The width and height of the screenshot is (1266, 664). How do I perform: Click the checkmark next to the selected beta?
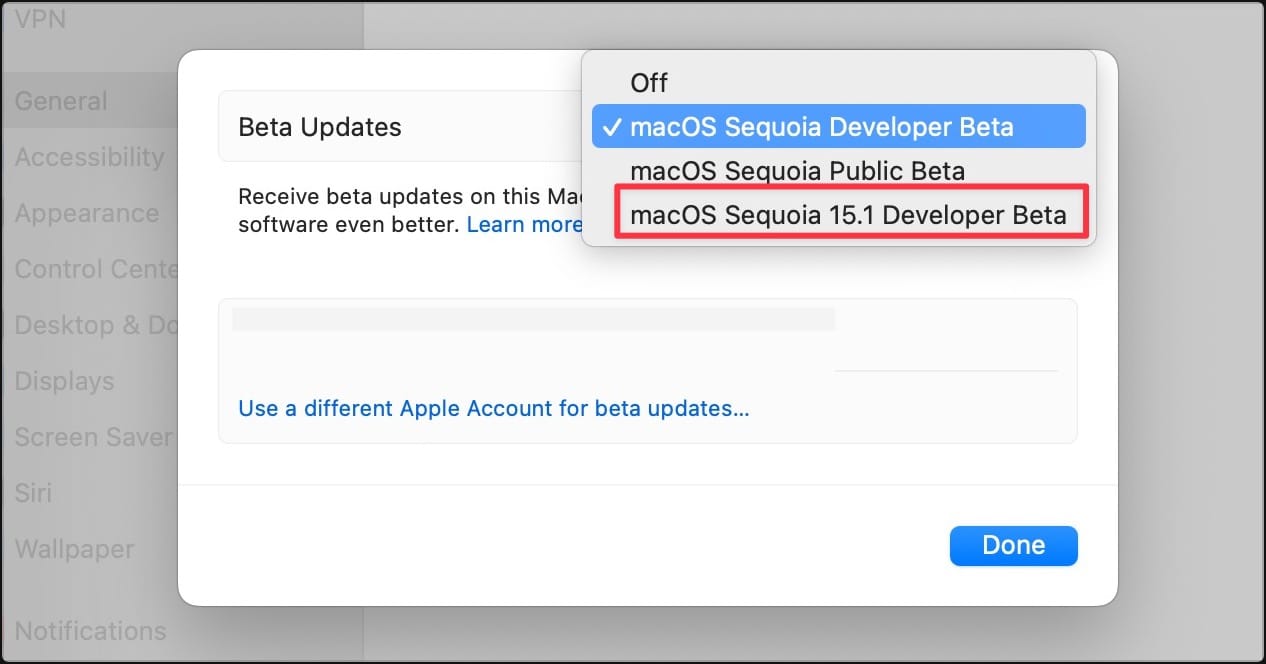coord(614,126)
